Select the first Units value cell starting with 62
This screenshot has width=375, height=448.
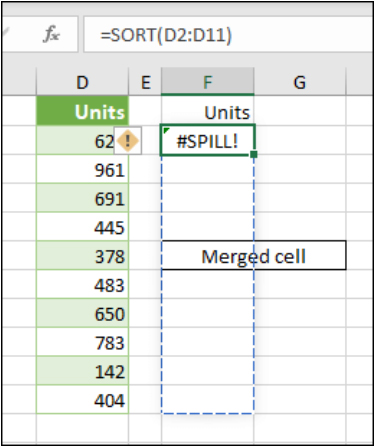82,140
